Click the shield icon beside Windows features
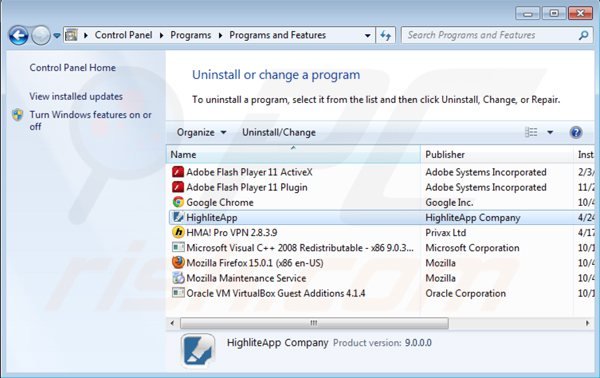The width and height of the screenshot is (600, 378). click(18, 115)
